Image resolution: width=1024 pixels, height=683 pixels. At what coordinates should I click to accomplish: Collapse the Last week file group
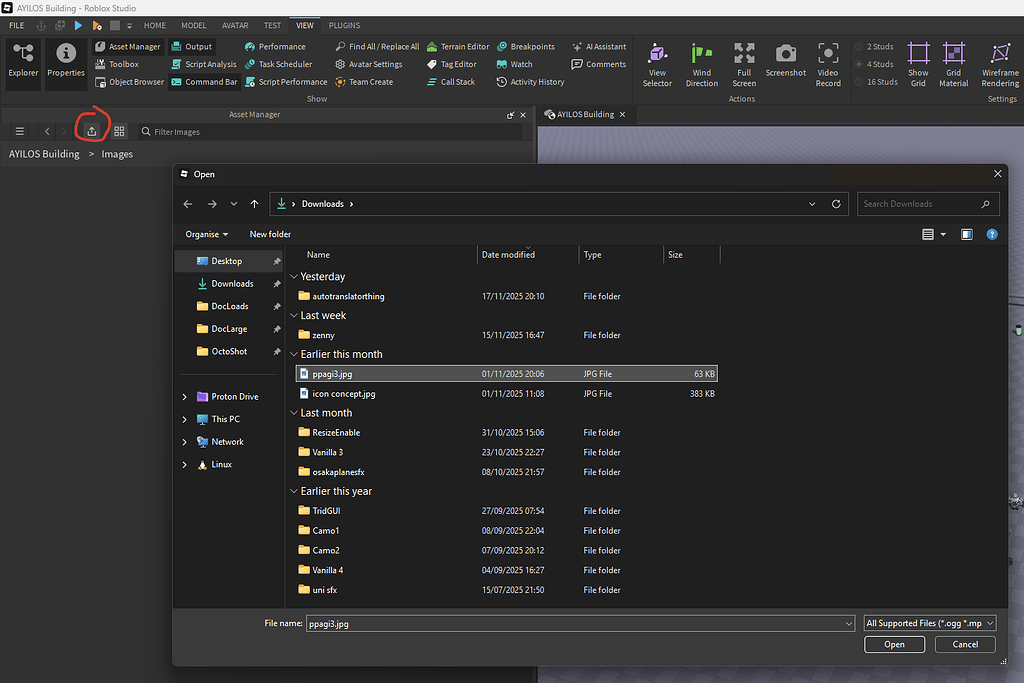point(293,315)
